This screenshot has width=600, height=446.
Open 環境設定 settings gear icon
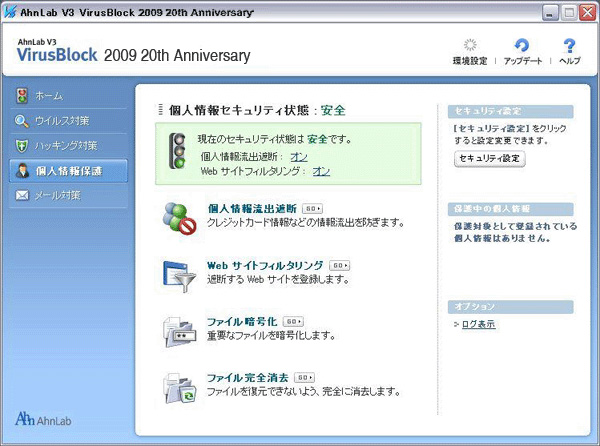[x=470, y=45]
